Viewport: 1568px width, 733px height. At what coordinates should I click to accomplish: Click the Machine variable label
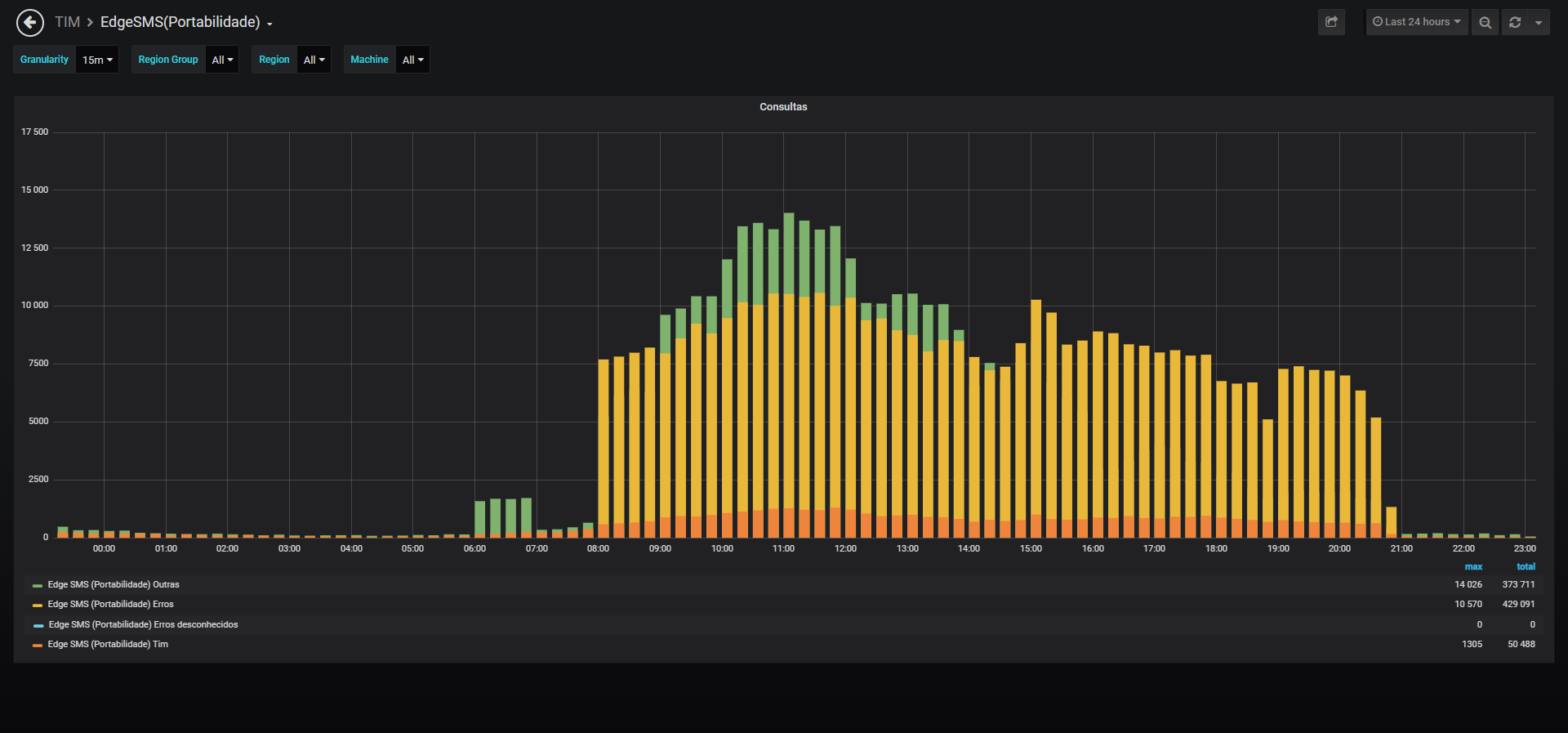tap(369, 60)
